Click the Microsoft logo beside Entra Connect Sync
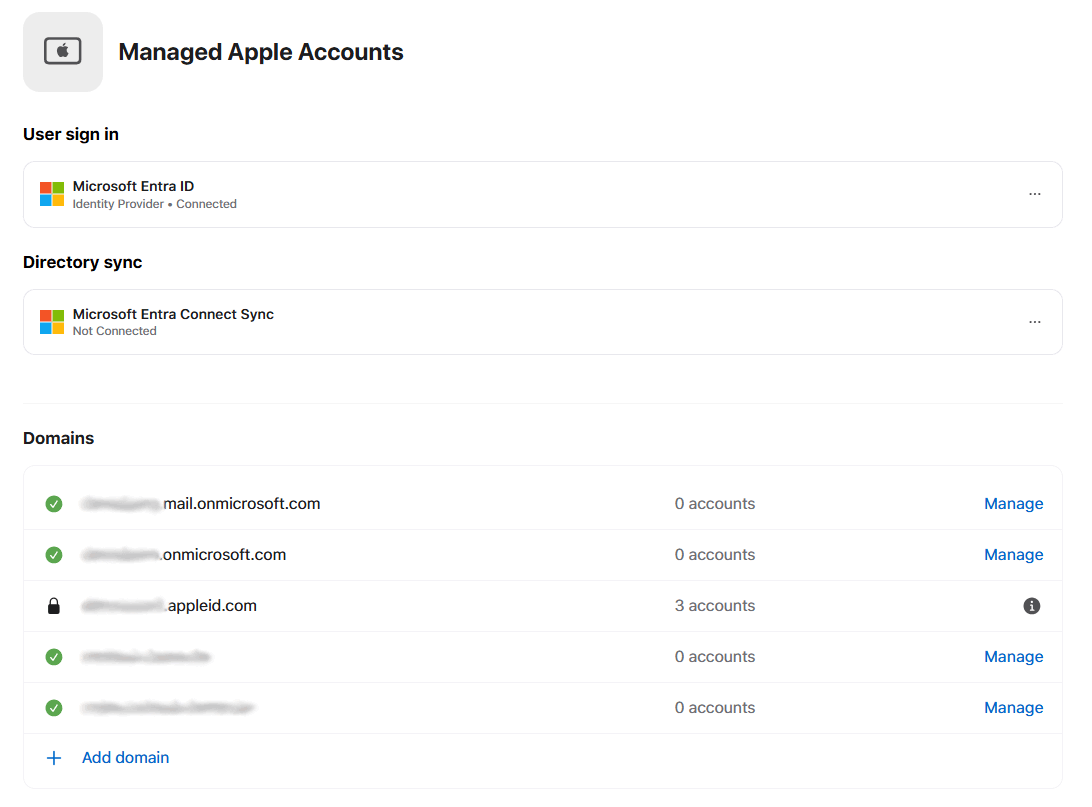1092x807 pixels. click(52, 322)
